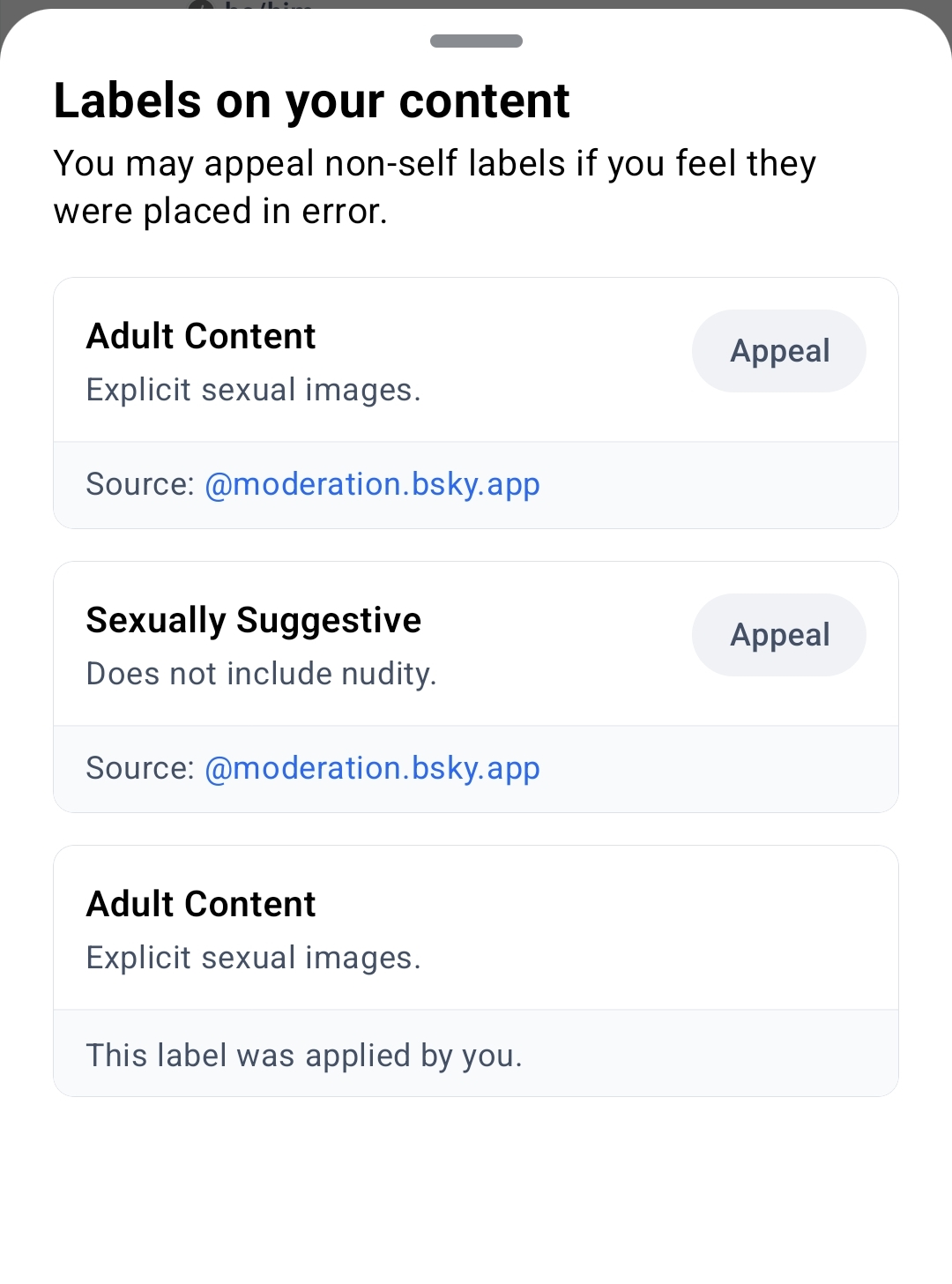Click 'Explicit sexual images.' beside the Appeal button

click(x=254, y=390)
